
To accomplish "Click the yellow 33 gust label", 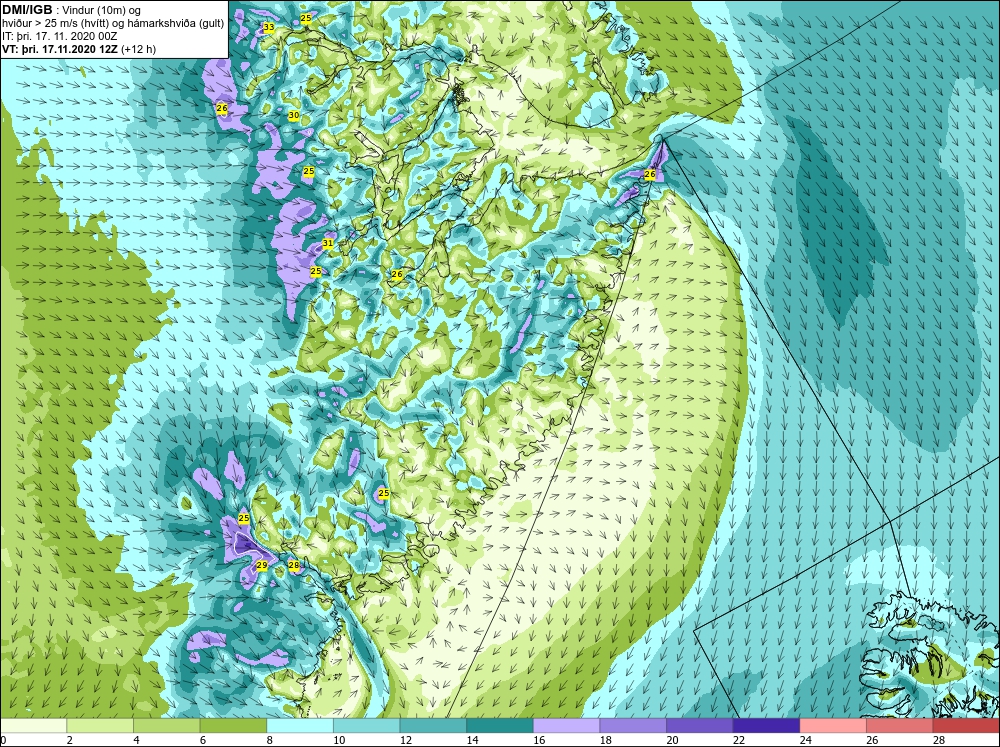I will 268,27.
